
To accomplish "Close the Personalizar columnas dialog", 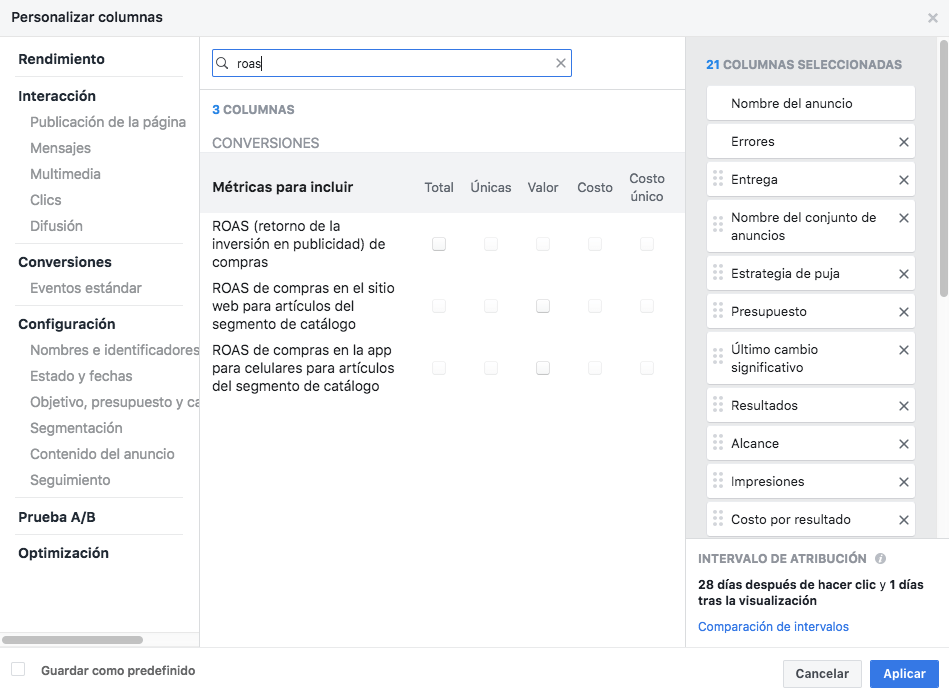I will pos(933,18).
